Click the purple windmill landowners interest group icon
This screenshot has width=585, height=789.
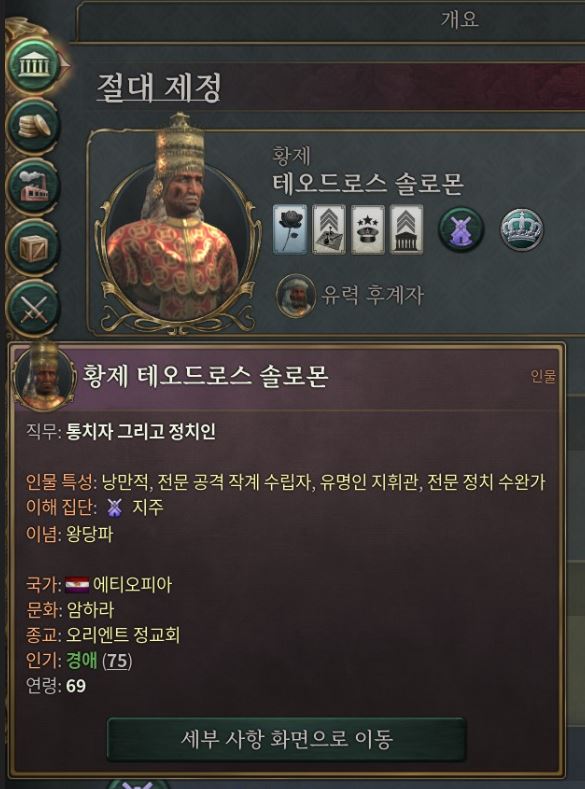click(x=461, y=229)
